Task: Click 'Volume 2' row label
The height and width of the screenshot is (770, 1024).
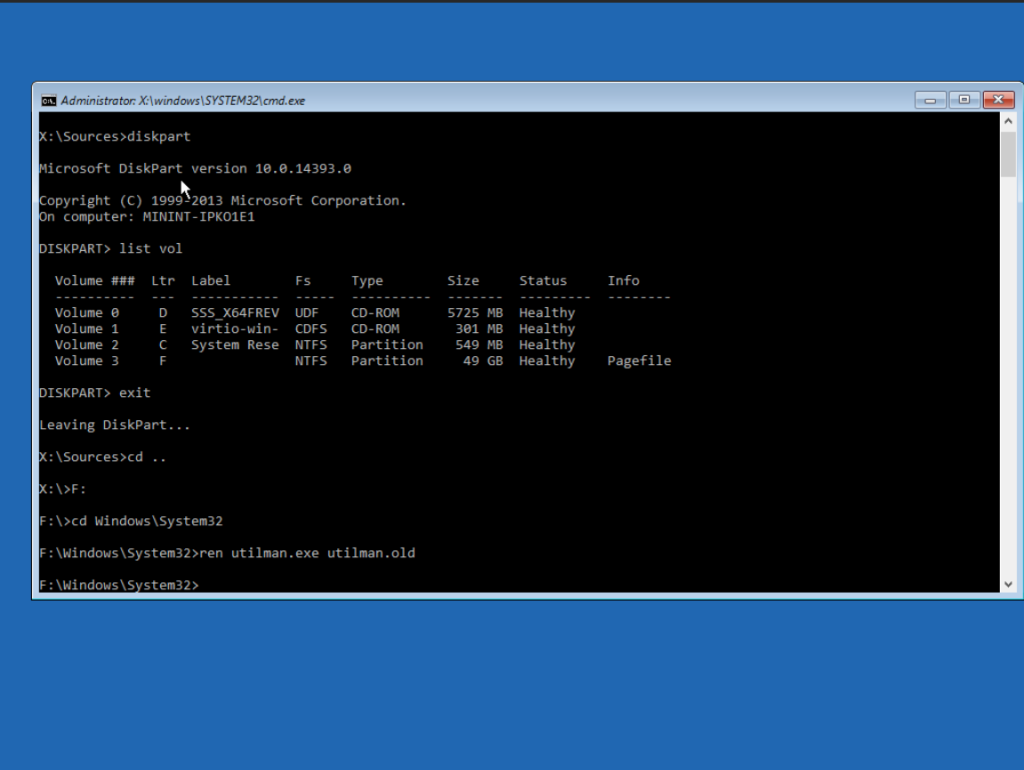Action: coord(87,345)
